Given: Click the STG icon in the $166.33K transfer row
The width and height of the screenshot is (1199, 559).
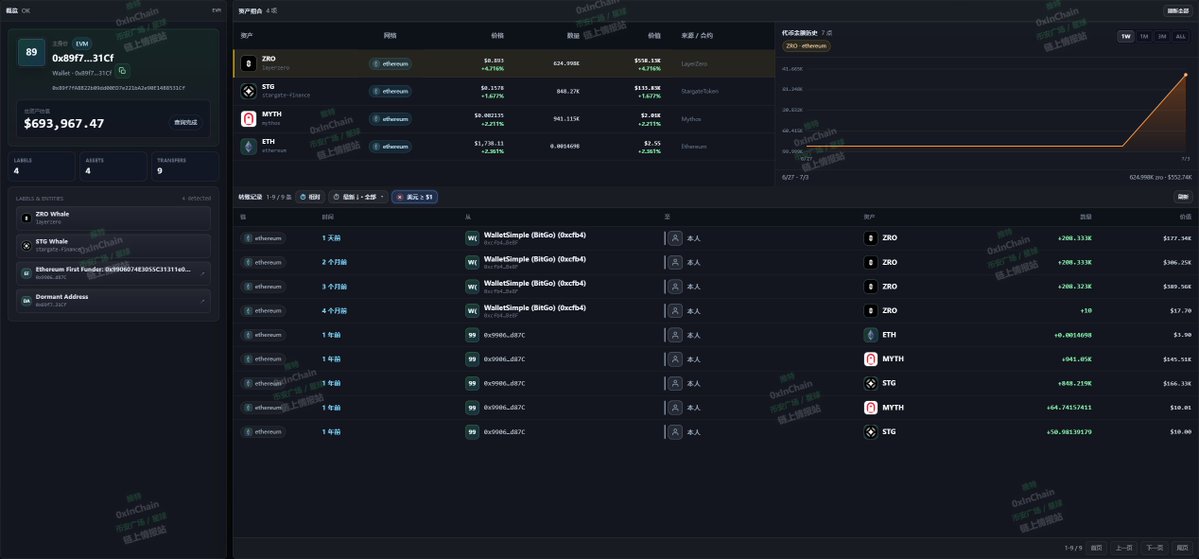Looking at the screenshot, I should (870, 383).
